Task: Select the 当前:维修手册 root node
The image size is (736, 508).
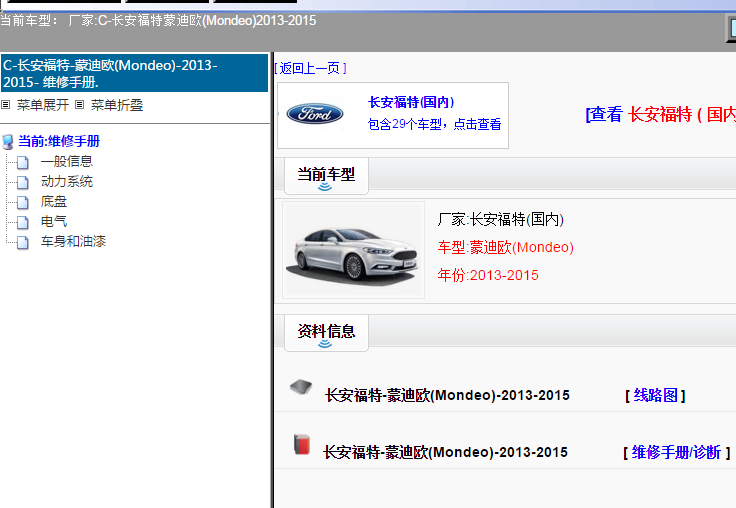Action: 59,141
